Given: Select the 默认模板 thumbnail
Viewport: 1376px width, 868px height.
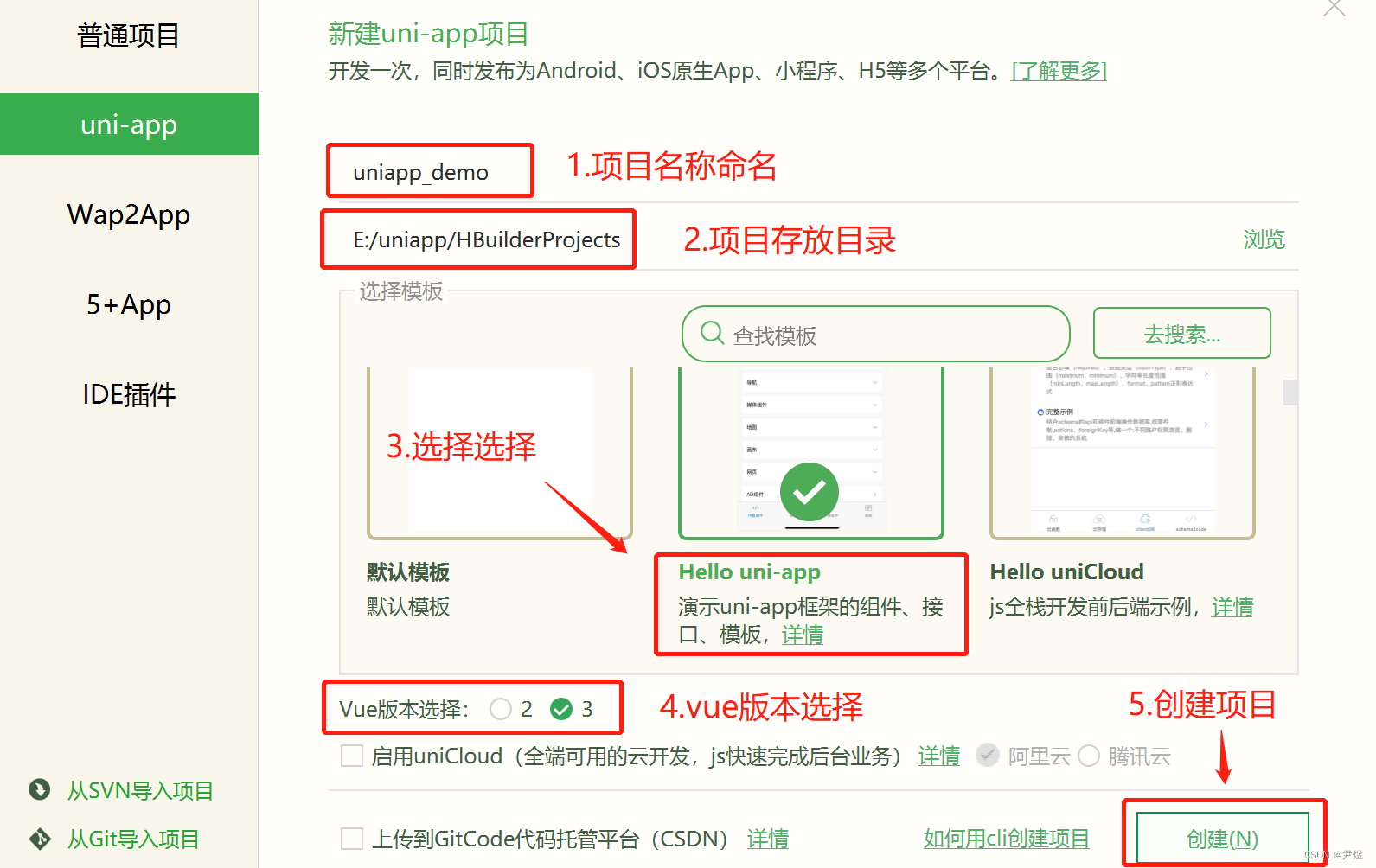Looking at the screenshot, I should [x=500, y=453].
